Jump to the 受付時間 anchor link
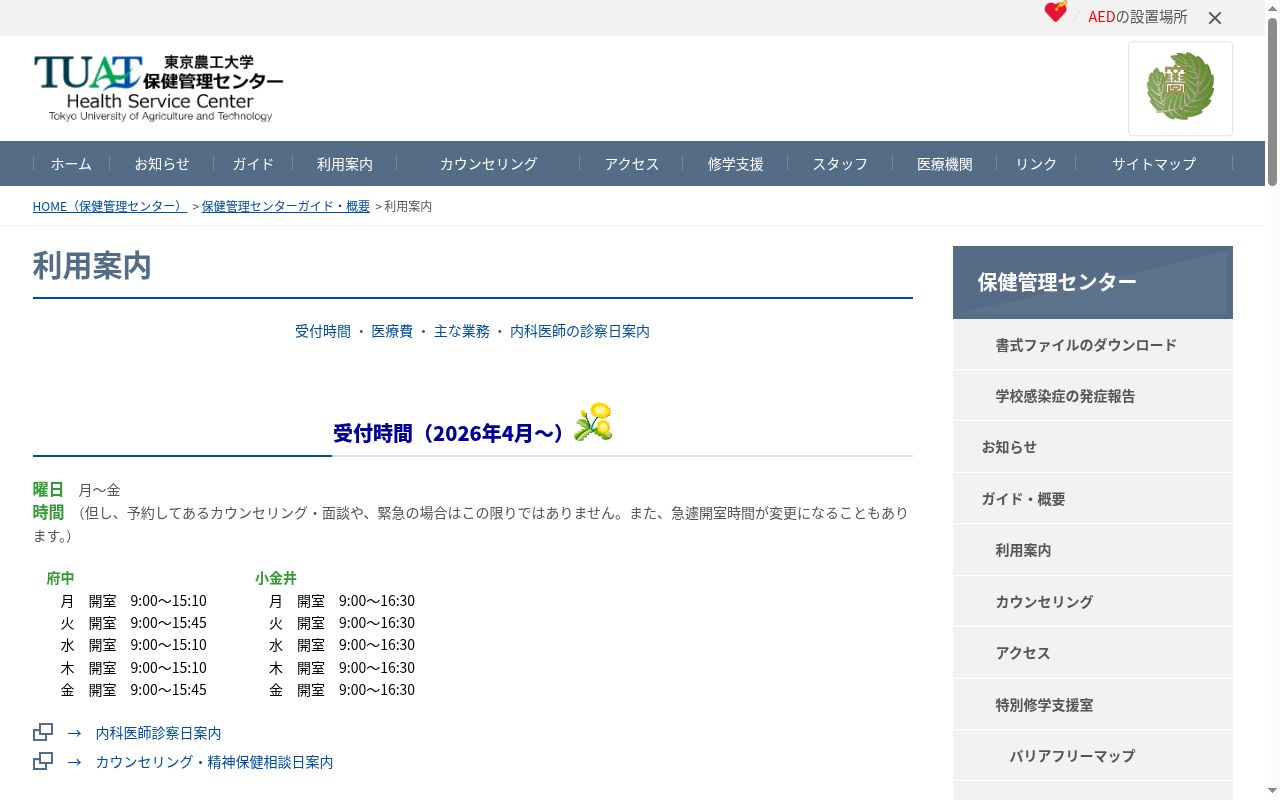 323,331
